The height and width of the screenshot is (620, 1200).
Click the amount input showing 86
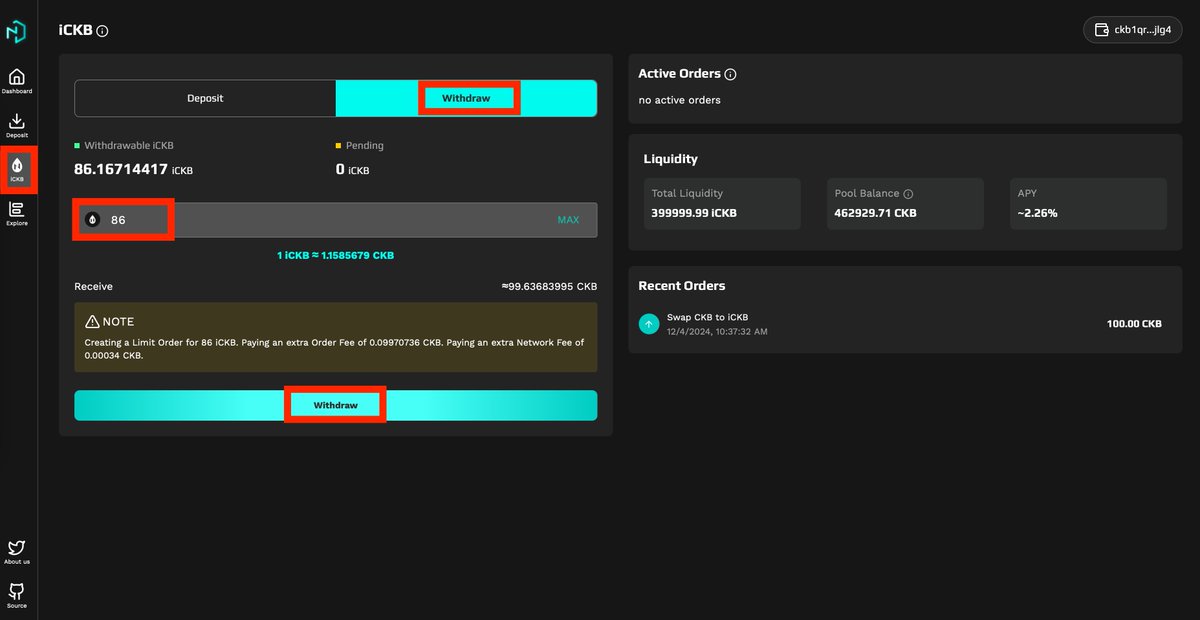click(x=120, y=219)
